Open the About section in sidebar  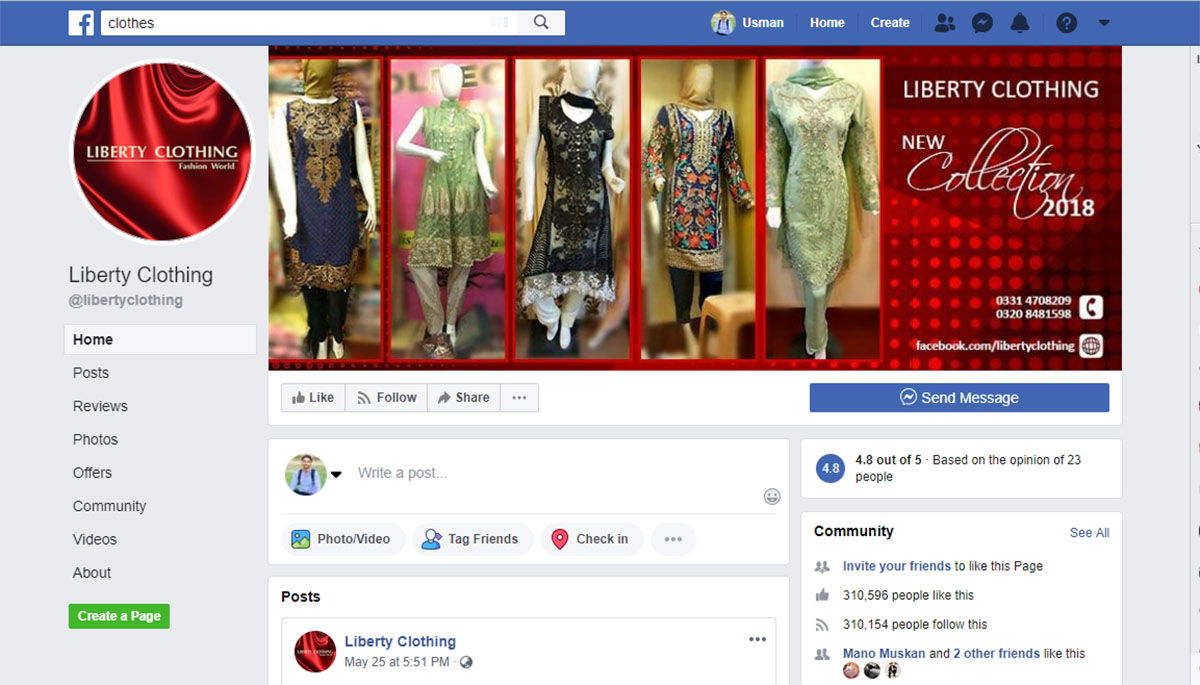pos(92,572)
